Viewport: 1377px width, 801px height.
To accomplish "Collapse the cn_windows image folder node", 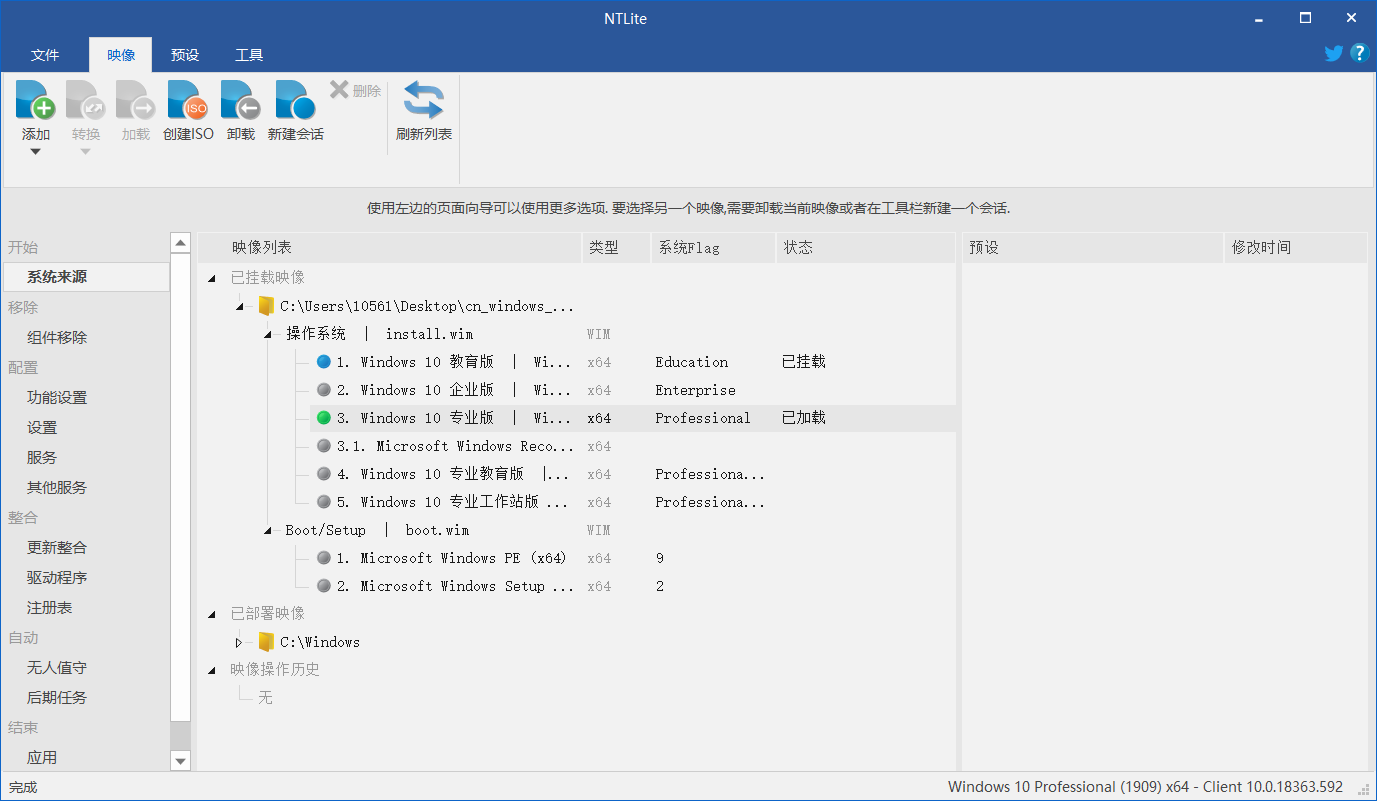I will [x=239, y=306].
